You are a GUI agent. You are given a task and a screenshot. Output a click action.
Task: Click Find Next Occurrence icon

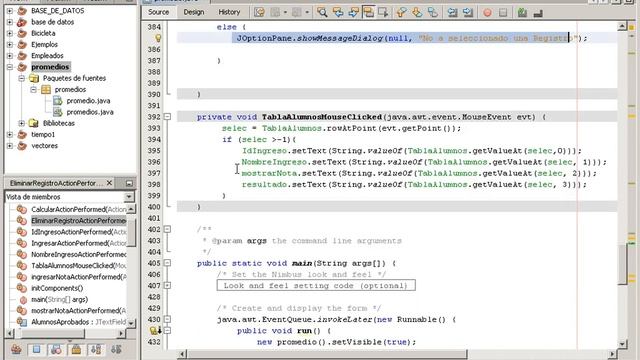pyautogui.click(x=353, y=12)
